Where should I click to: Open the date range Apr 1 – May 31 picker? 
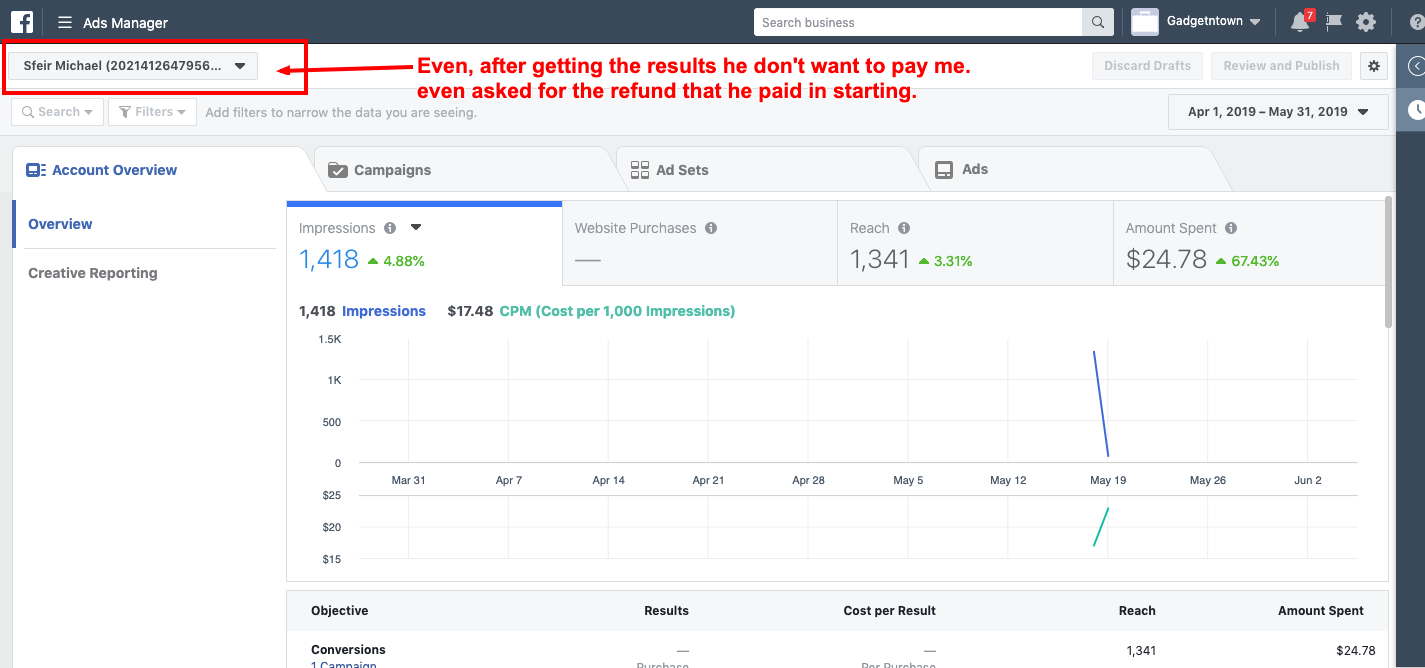pos(1278,112)
